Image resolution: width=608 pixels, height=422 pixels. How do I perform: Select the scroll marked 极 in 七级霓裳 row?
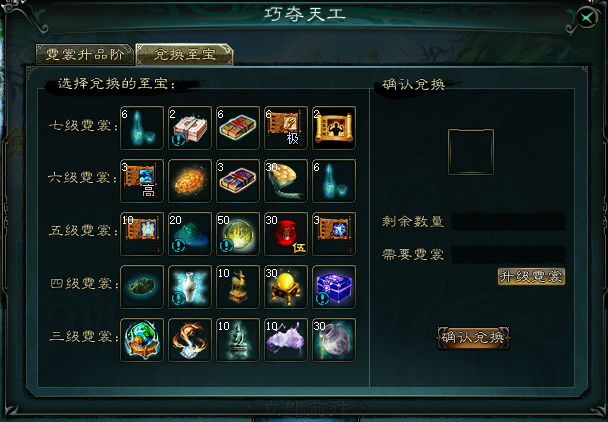pos(286,128)
